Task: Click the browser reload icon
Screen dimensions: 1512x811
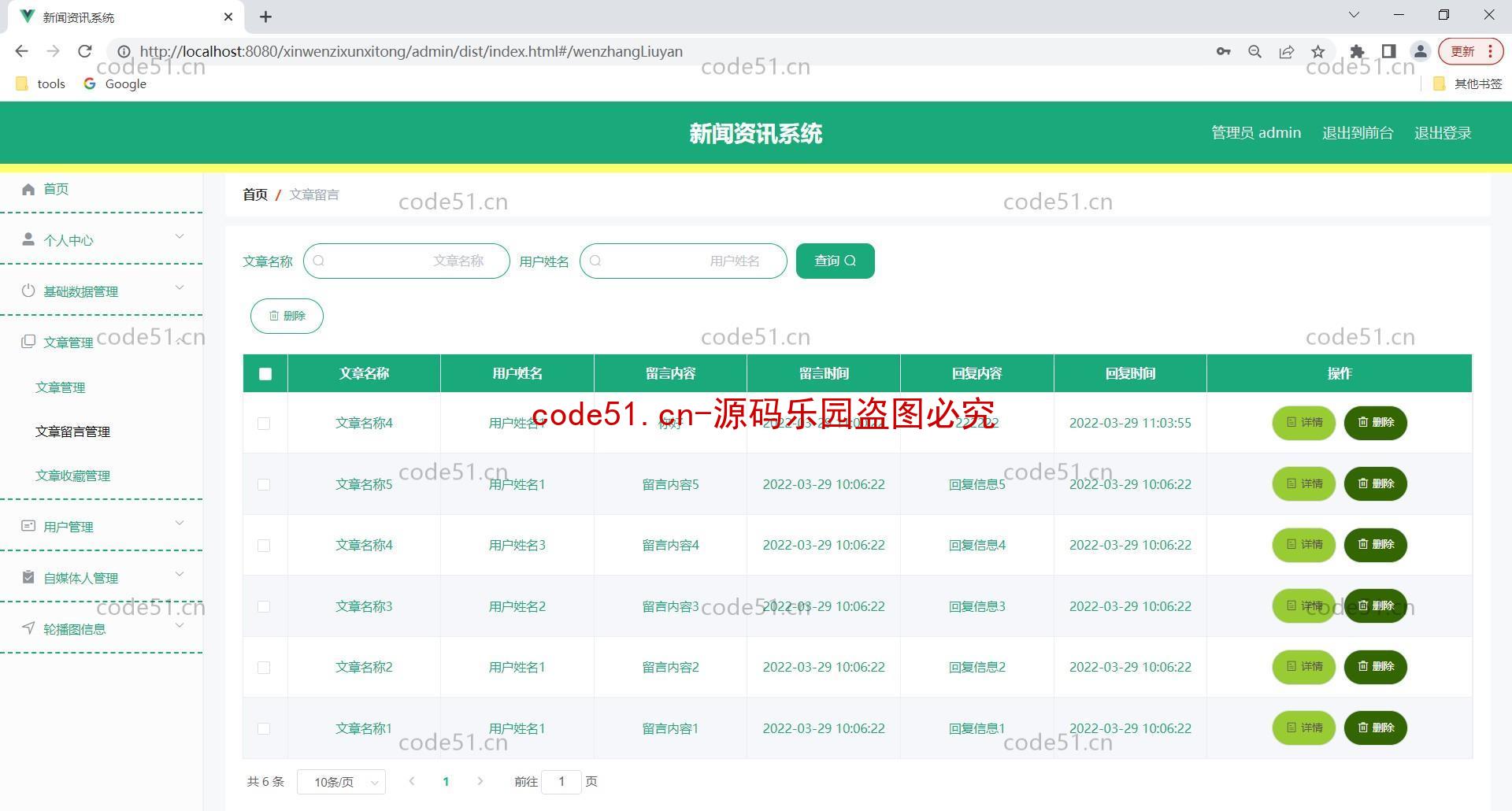Action: (85, 51)
